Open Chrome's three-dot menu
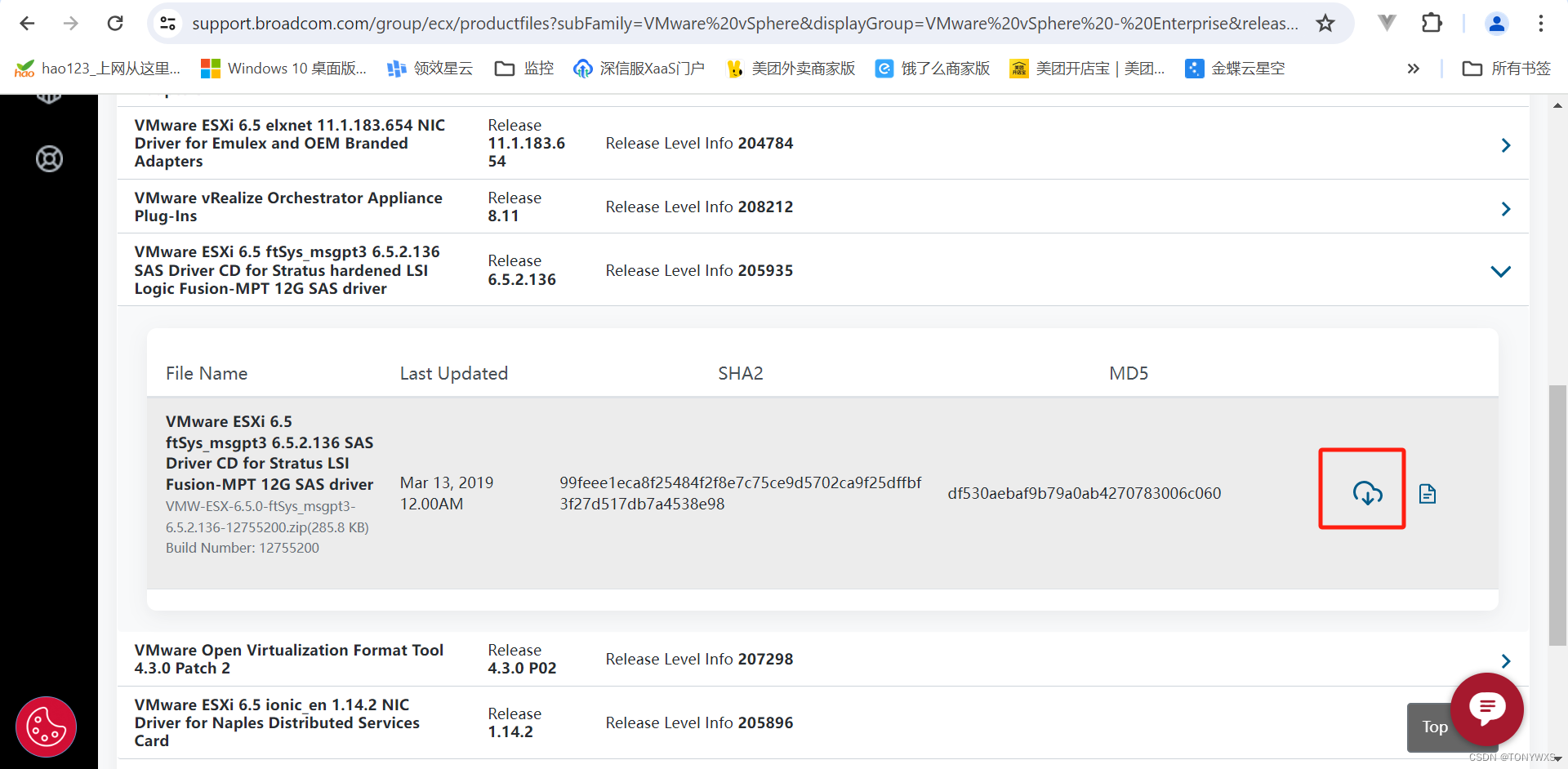Viewport: 1568px width, 769px height. pos(1541,24)
